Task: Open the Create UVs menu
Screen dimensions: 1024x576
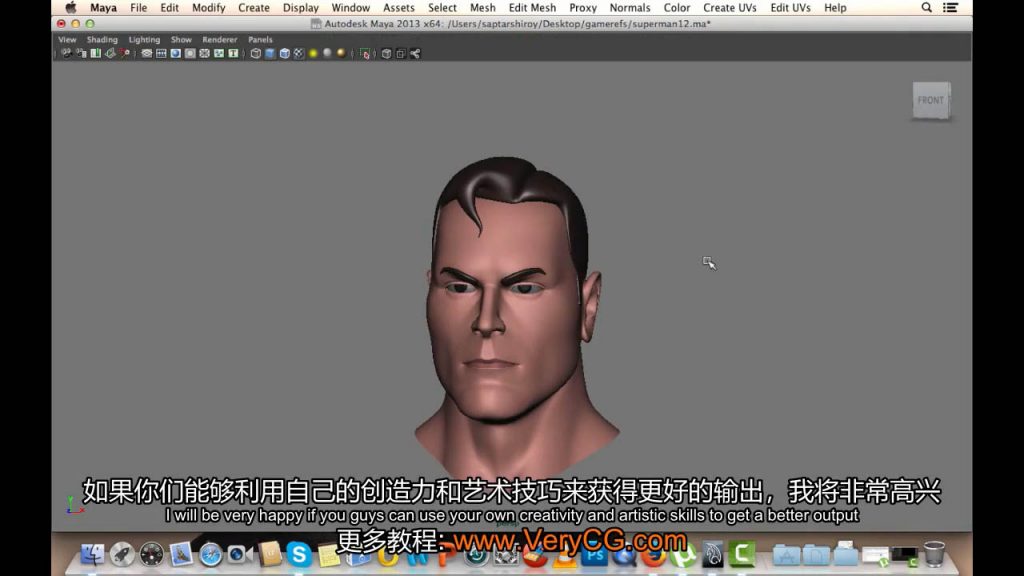Action: pyautogui.click(x=729, y=8)
